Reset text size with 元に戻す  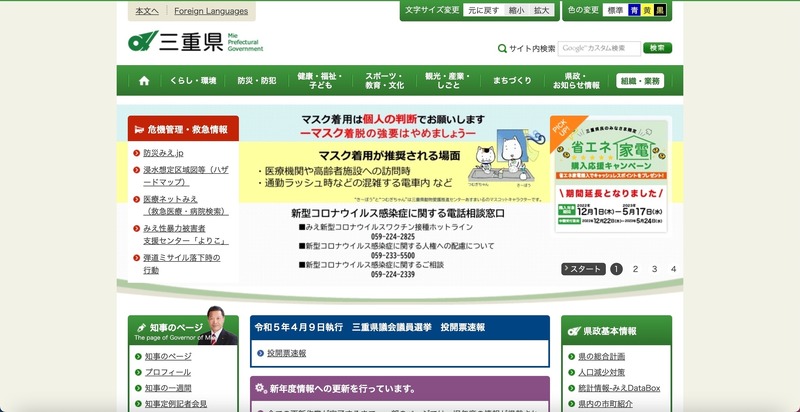[x=485, y=10]
